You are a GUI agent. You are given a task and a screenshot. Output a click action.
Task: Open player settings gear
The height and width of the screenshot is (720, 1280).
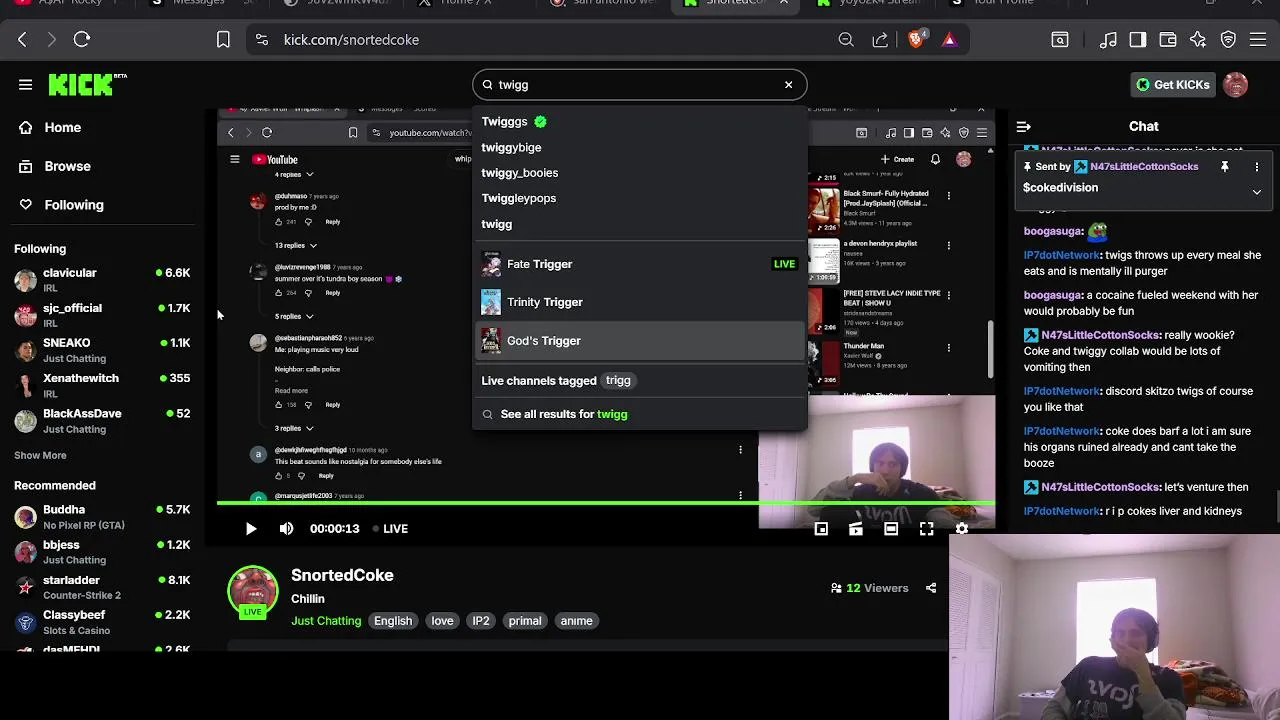point(961,529)
